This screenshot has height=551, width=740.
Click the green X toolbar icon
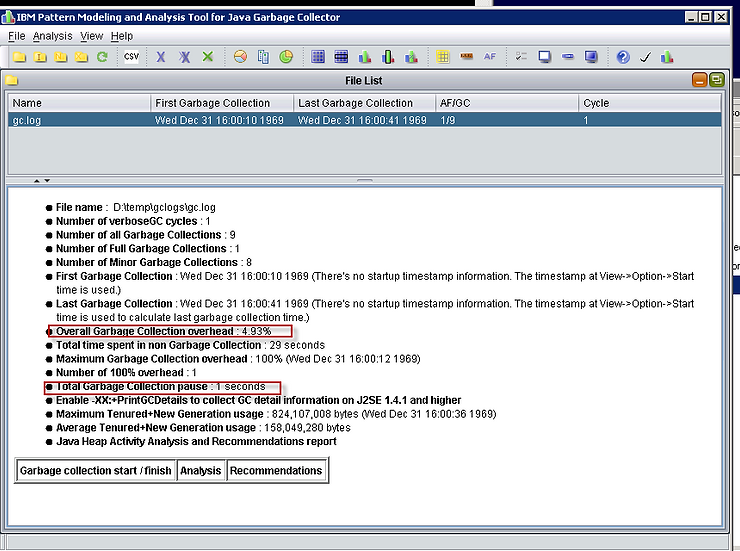208,57
